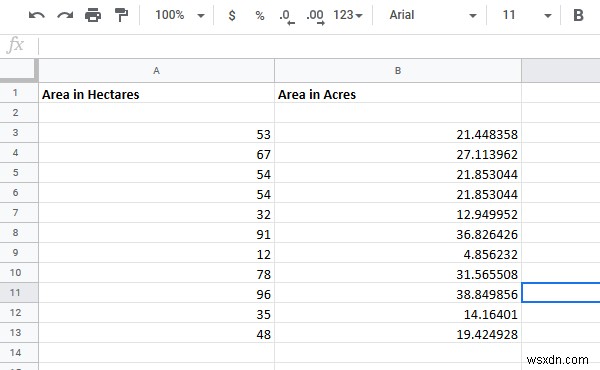Select cell B5 containing 21.853044

pyautogui.click(x=398, y=173)
